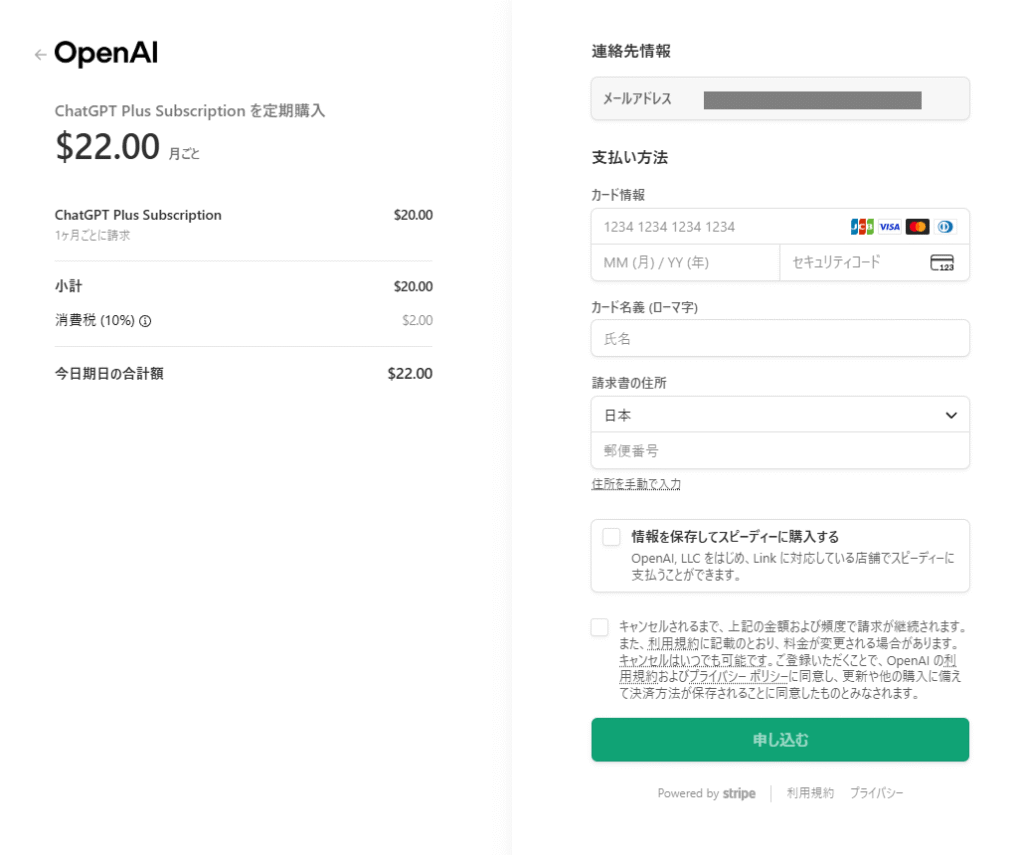Click the 申し込む subscribe button
Viewport: 1024px width, 855px height.
coord(780,740)
